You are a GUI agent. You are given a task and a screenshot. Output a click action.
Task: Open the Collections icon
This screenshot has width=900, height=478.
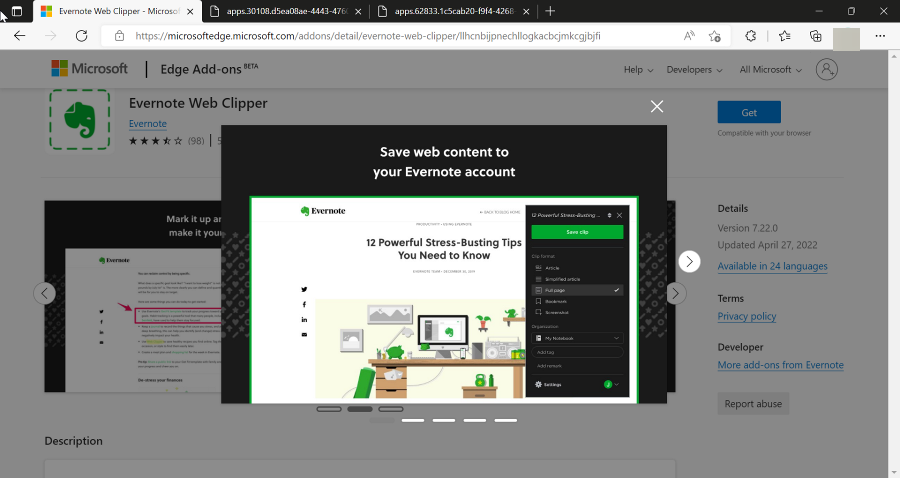[816, 36]
